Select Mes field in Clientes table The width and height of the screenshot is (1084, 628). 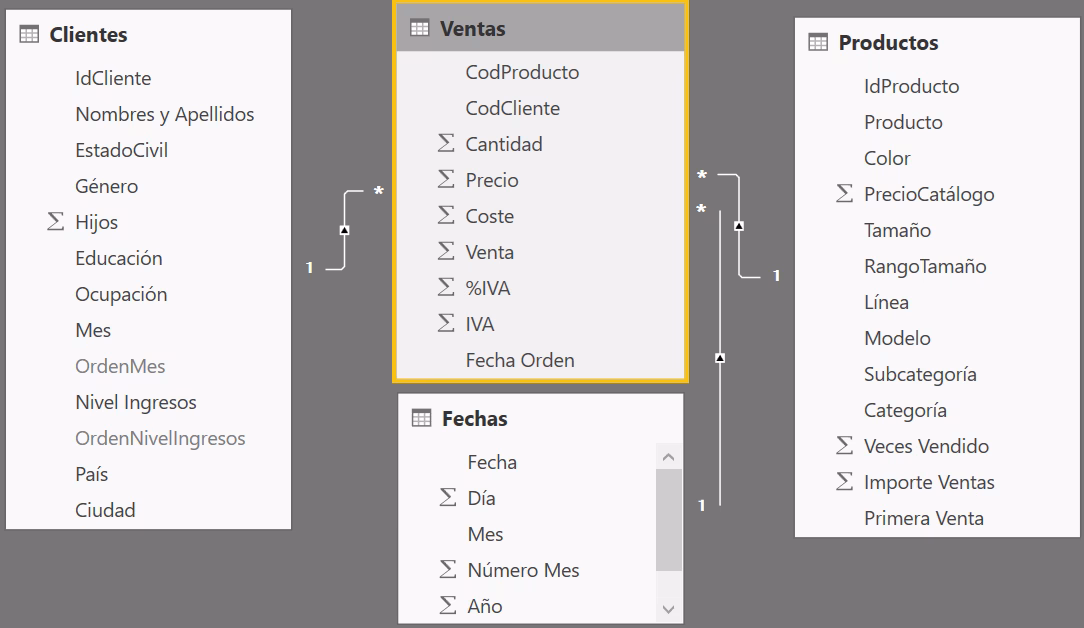coord(93,330)
